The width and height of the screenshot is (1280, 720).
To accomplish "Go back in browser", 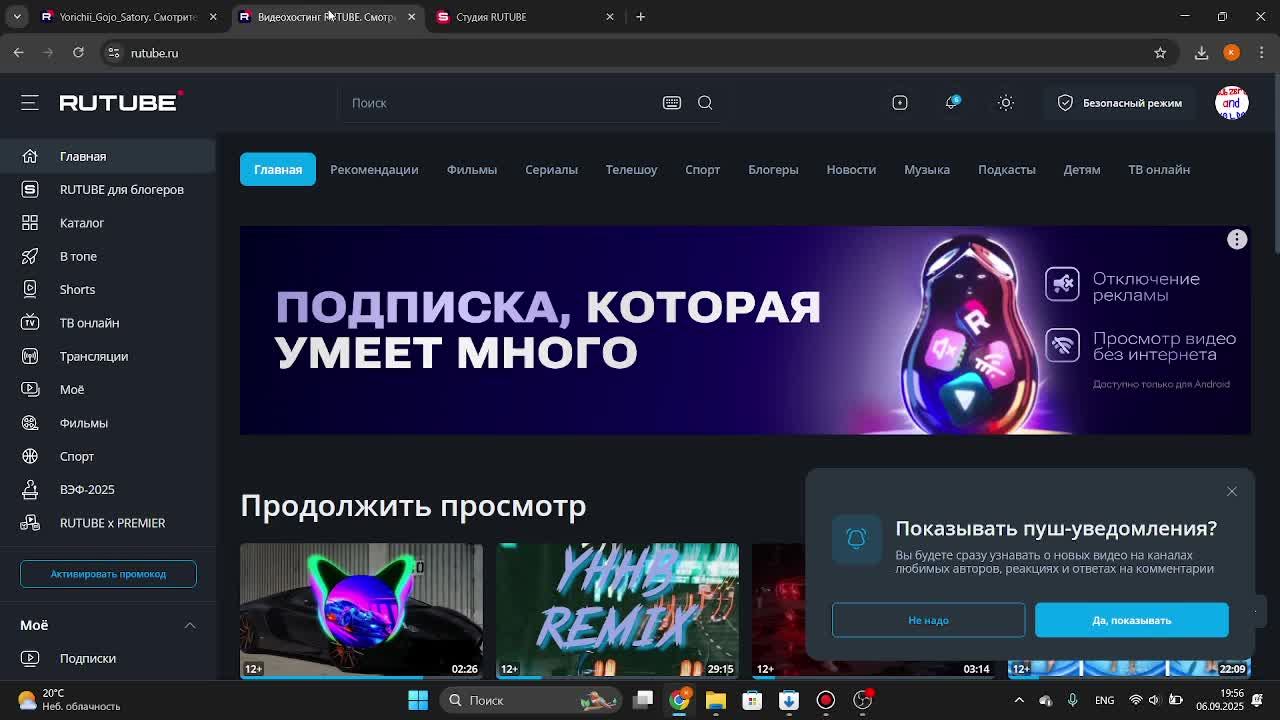I will [19, 53].
